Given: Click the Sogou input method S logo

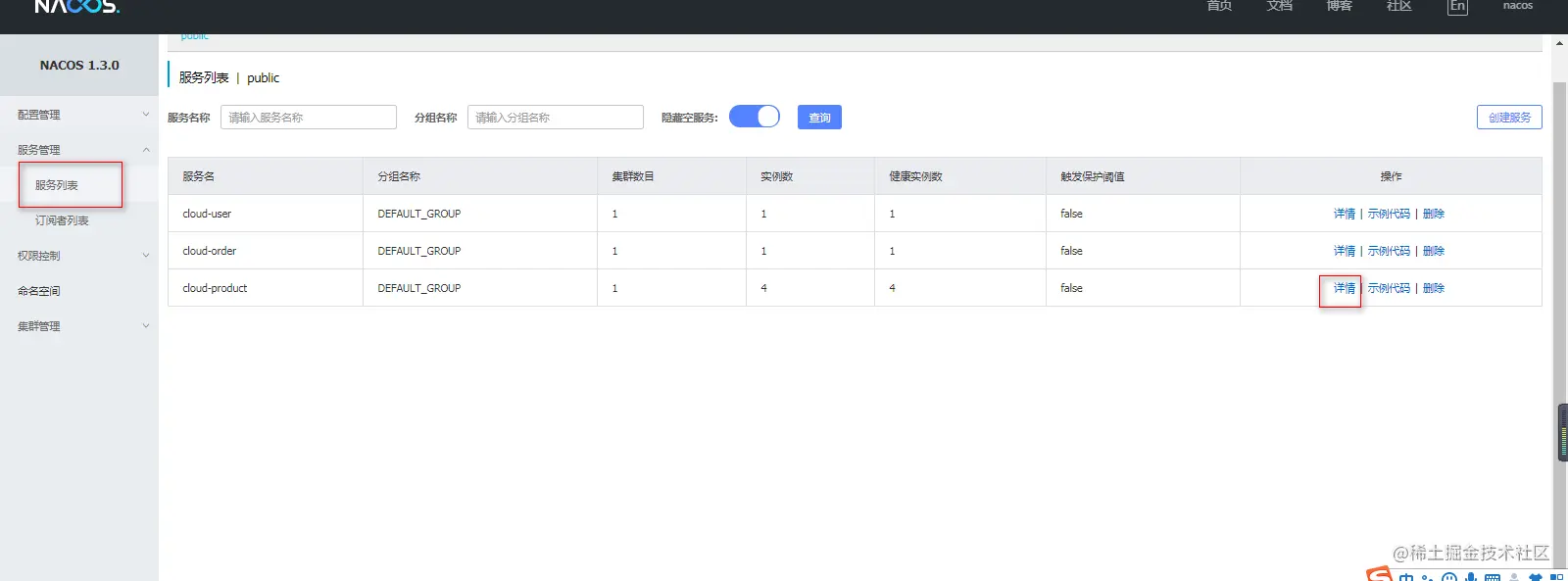Looking at the screenshot, I should (1380, 574).
